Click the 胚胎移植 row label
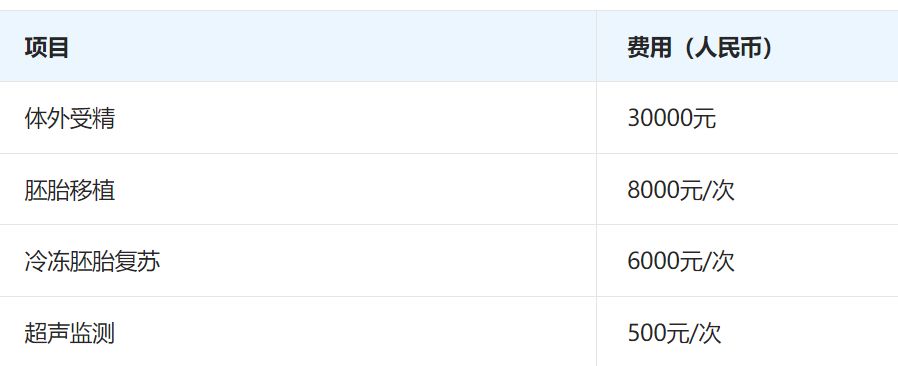This screenshot has width=898, height=366. tap(69, 190)
